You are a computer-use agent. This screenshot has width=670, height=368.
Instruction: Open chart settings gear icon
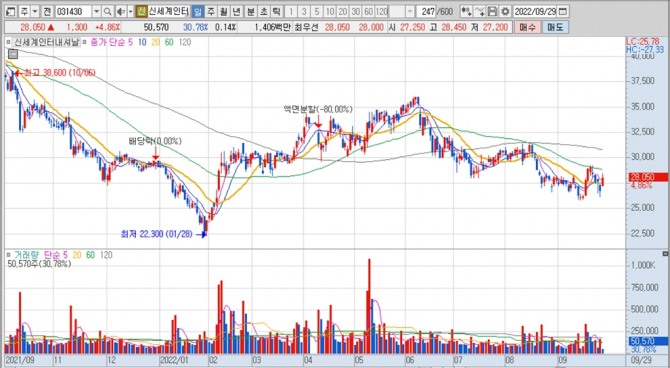coord(505,12)
